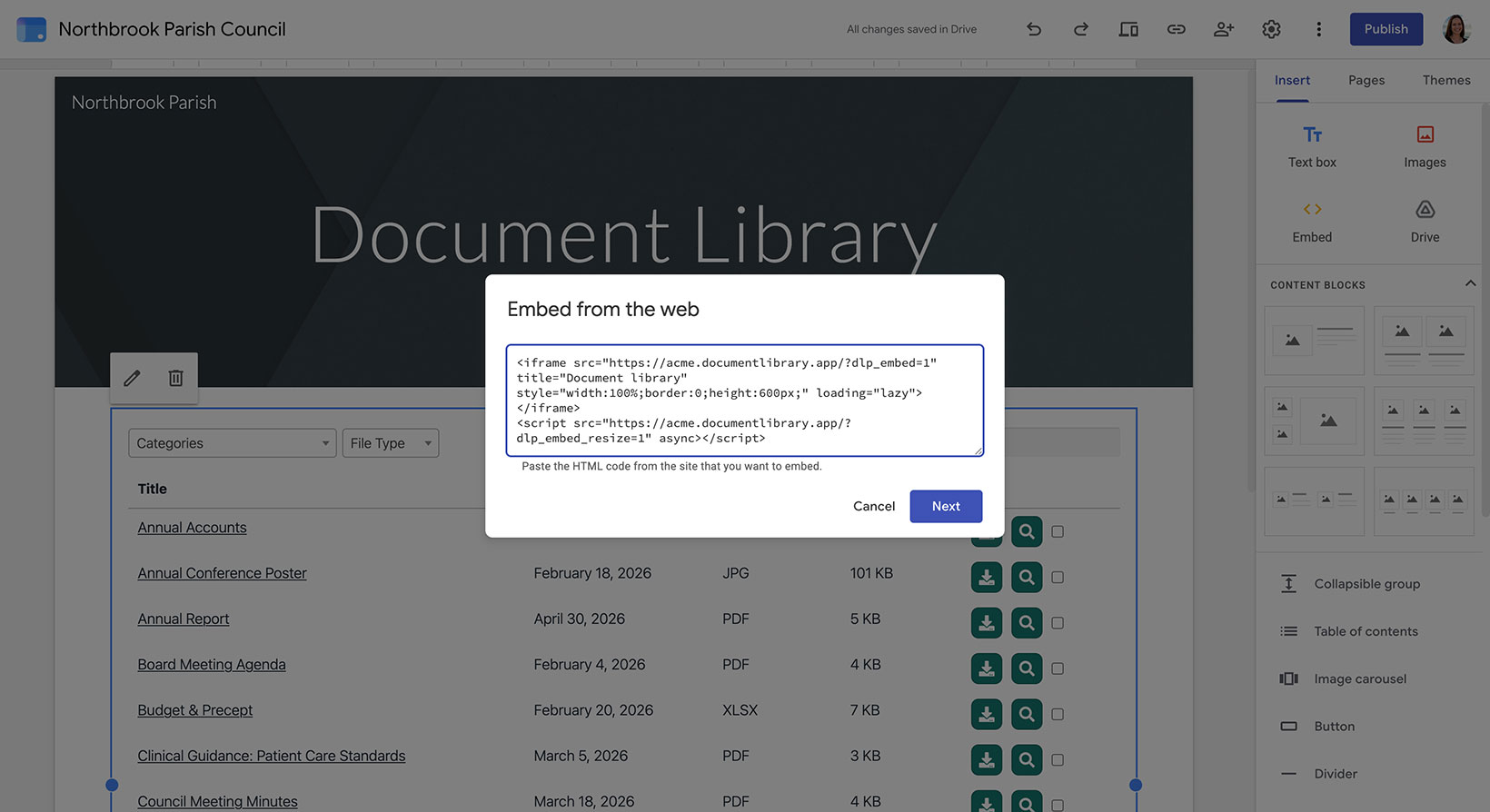Viewport: 1490px width, 812px height.
Task: Copy published site link icon
Action: point(1177,29)
